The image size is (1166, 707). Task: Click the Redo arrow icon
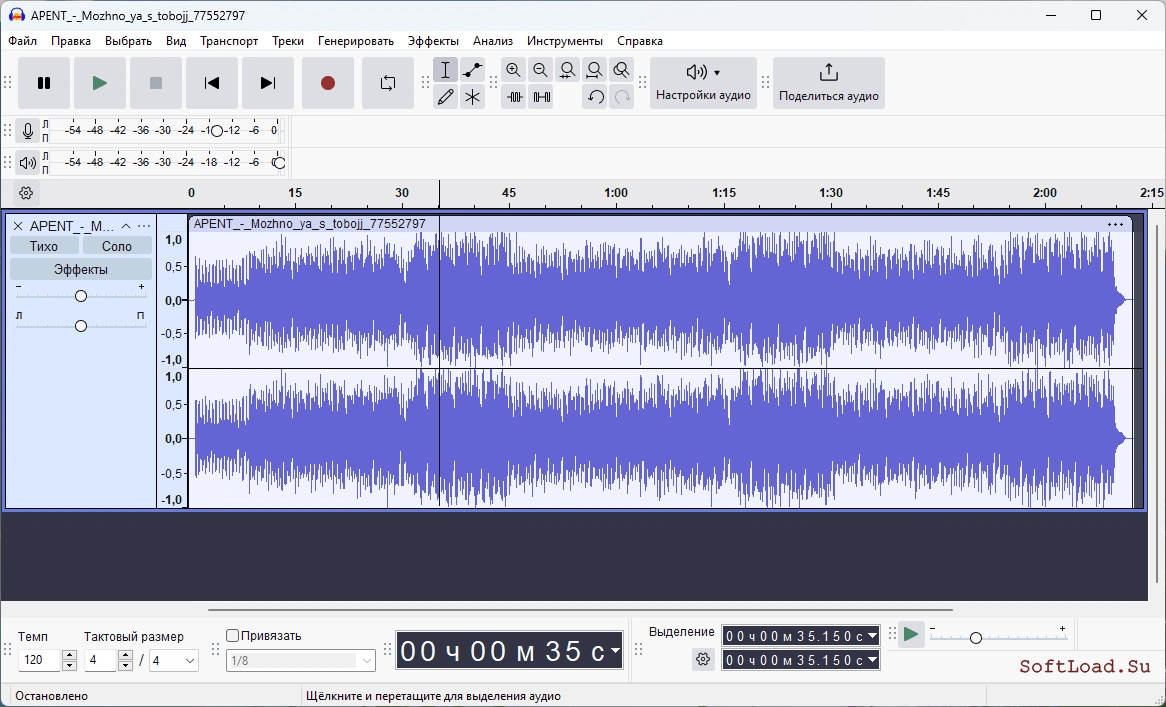point(622,97)
